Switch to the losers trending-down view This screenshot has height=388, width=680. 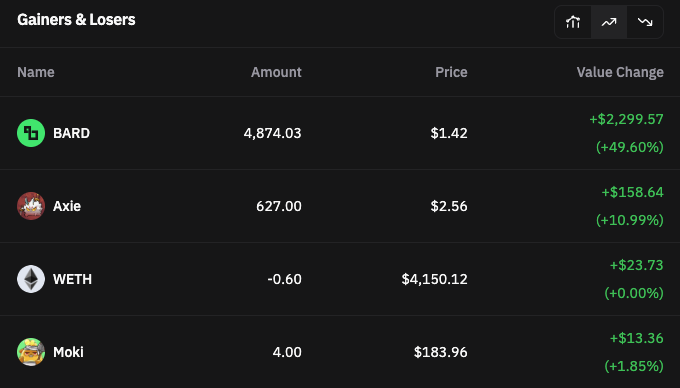pos(645,22)
